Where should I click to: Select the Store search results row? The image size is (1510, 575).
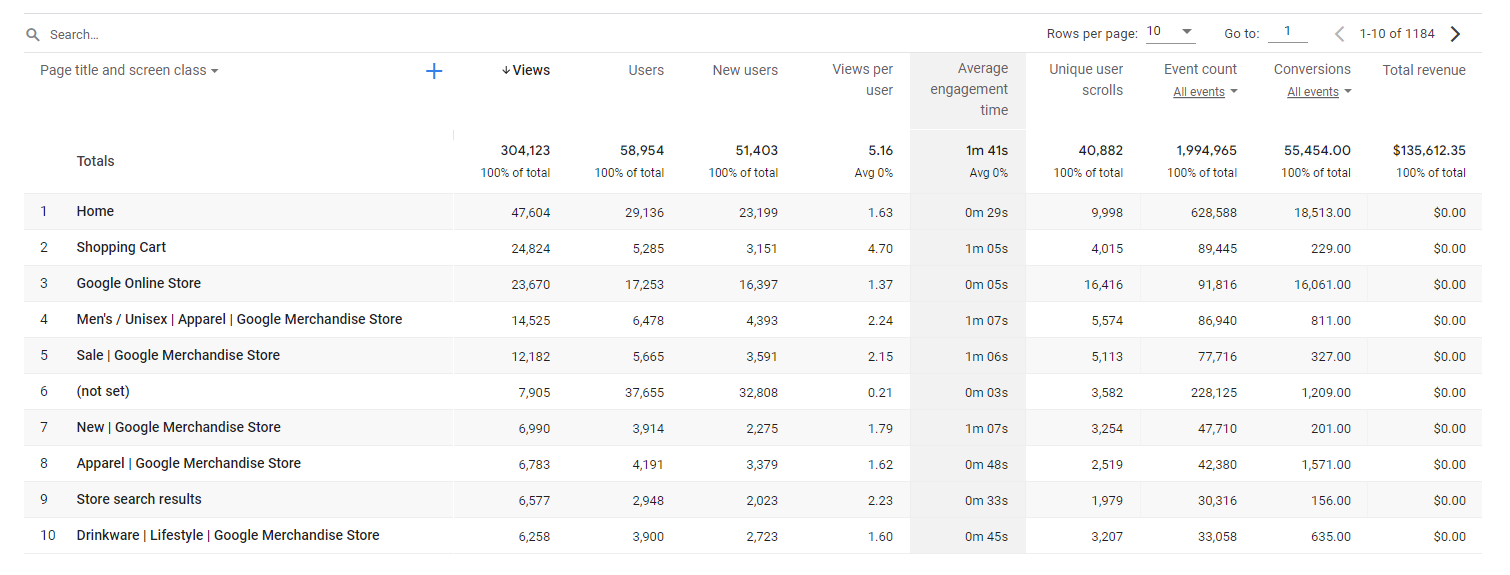[x=139, y=500]
